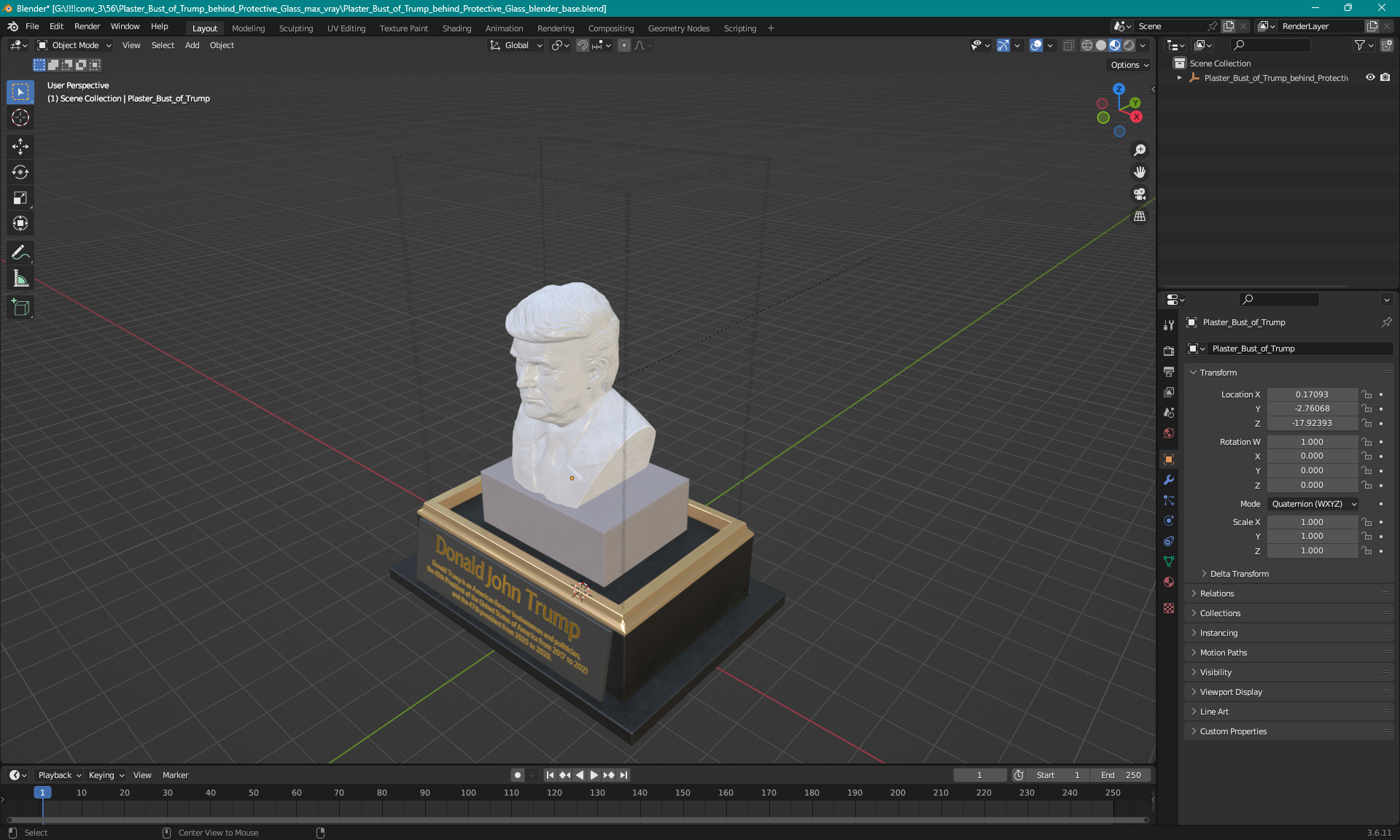The height and width of the screenshot is (840, 1400).
Task: Open the timeline Marker menu
Action: pos(175,775)
